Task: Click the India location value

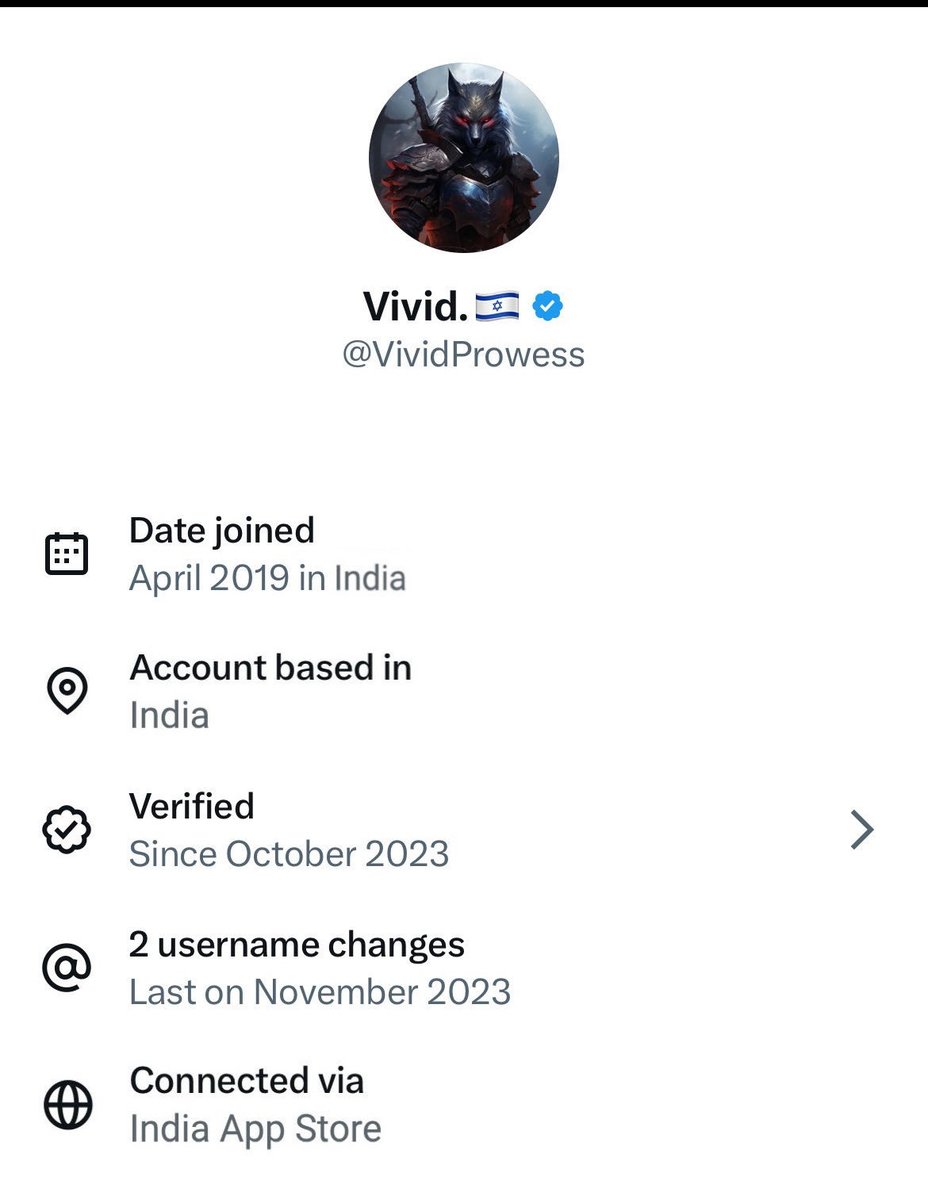Action: pos(169,716)
